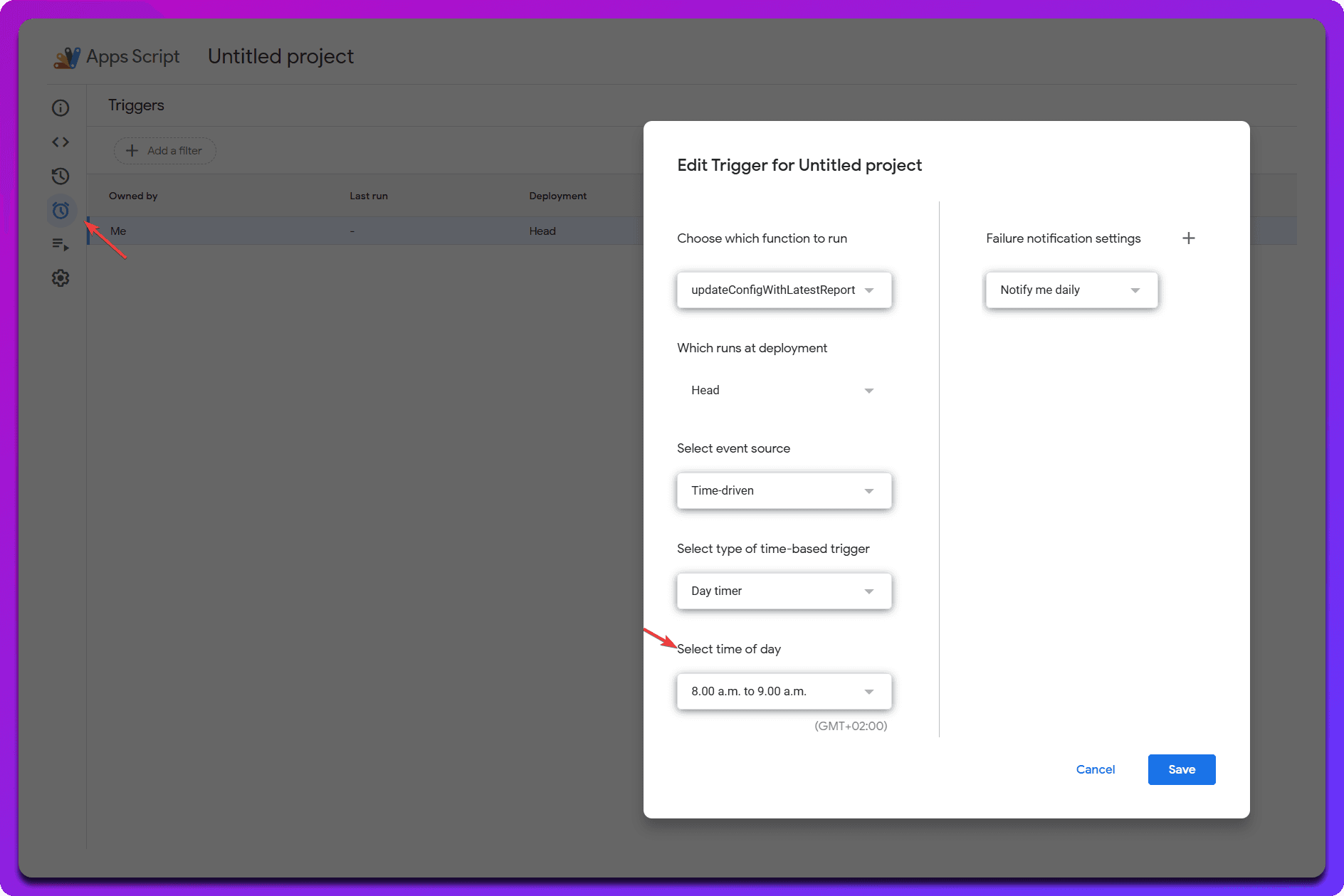Open the Executions list icon in sidebar
This screenshot has height=896, width=1344.
61,244
